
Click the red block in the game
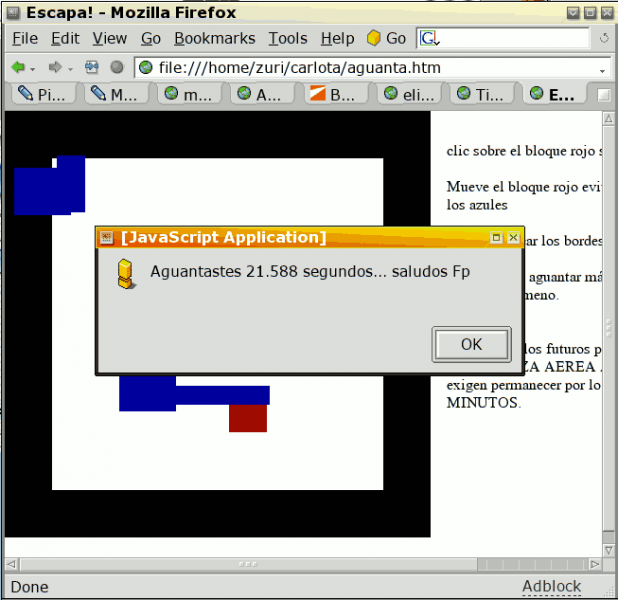click(x=247, y=418)
